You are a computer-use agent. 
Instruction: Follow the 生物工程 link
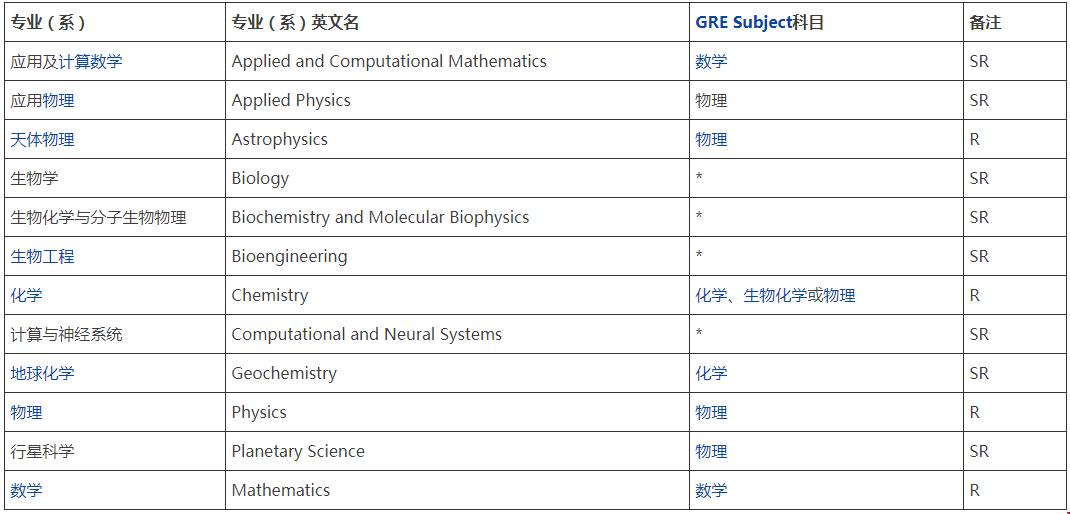42,257
